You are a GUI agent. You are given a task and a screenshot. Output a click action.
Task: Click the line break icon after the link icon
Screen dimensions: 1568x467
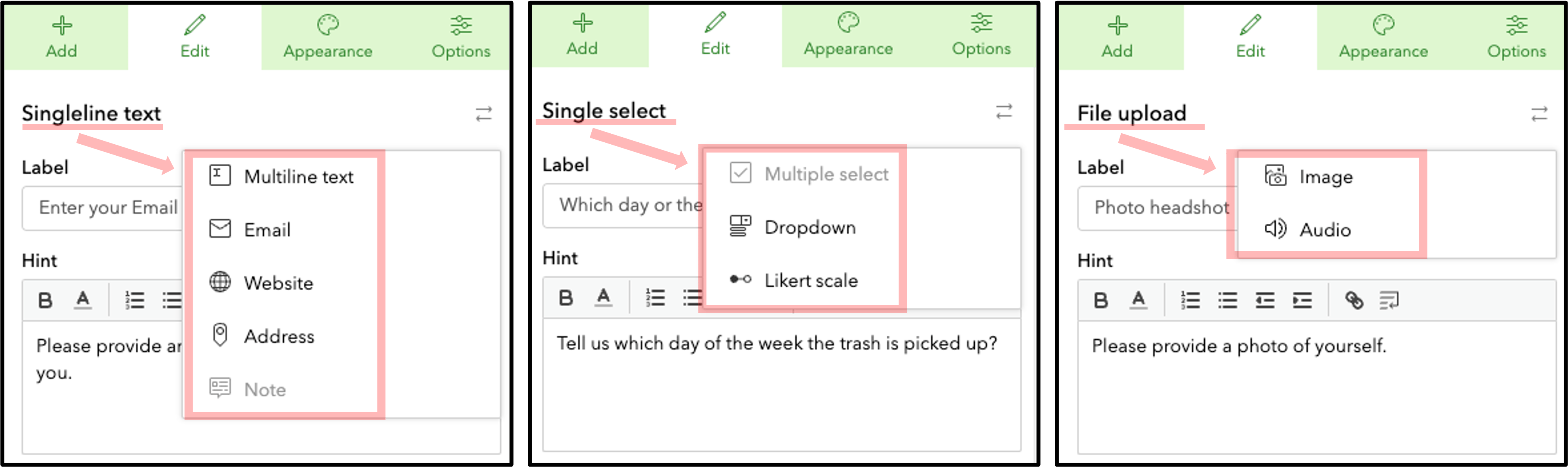[x=1389, y=300]
